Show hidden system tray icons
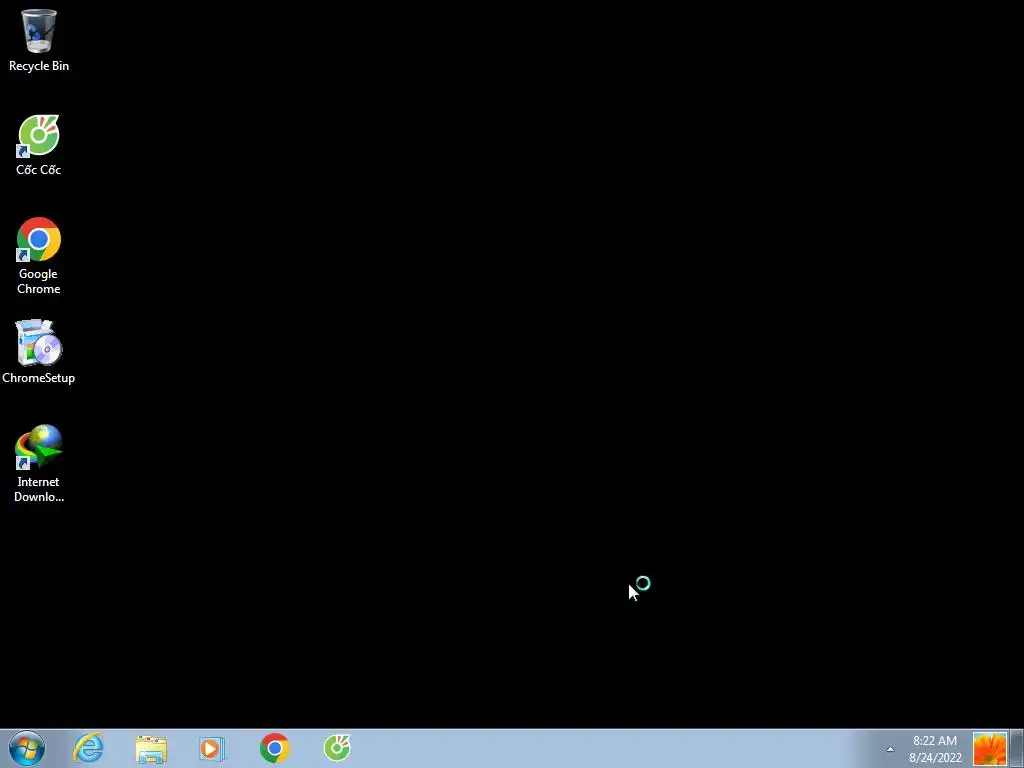Image resolution: width=1024 pixels, height=768 pixels. coord(890,749)
